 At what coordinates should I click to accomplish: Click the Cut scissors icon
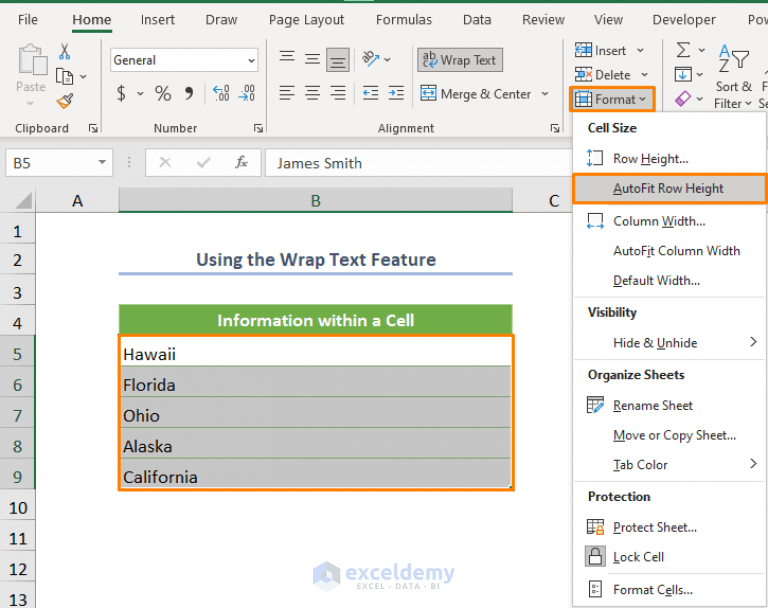pyautogui.click(x=65, y=51)
